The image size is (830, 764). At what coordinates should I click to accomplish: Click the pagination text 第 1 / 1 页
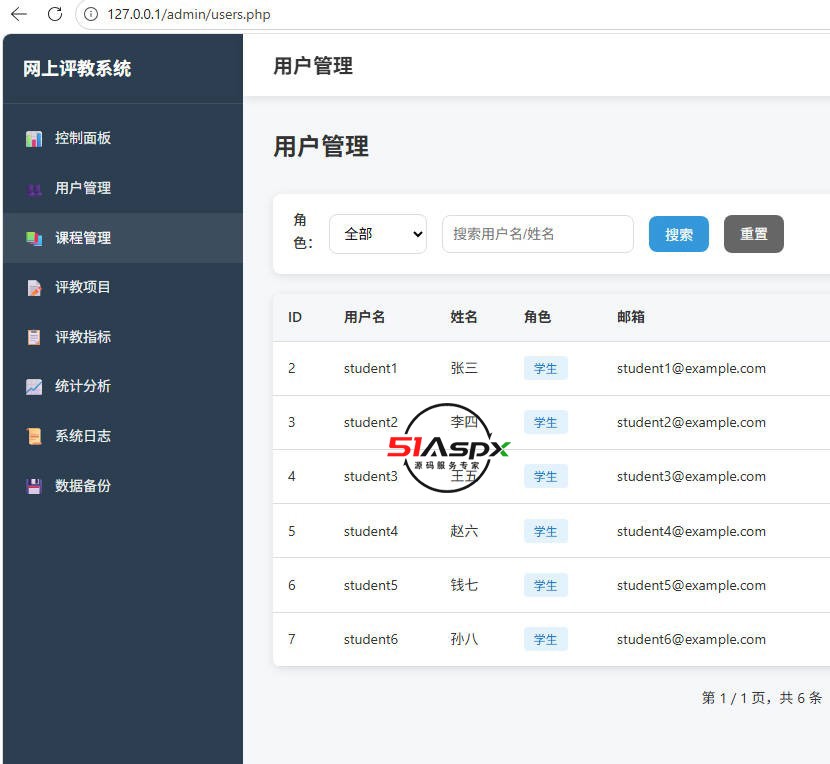pos(733,698)
